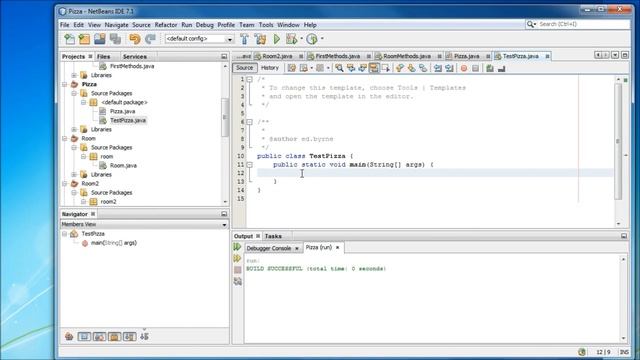Click the Build Main Project hammer icon
Screen dimensions: 640x360
tap(244, 39)
